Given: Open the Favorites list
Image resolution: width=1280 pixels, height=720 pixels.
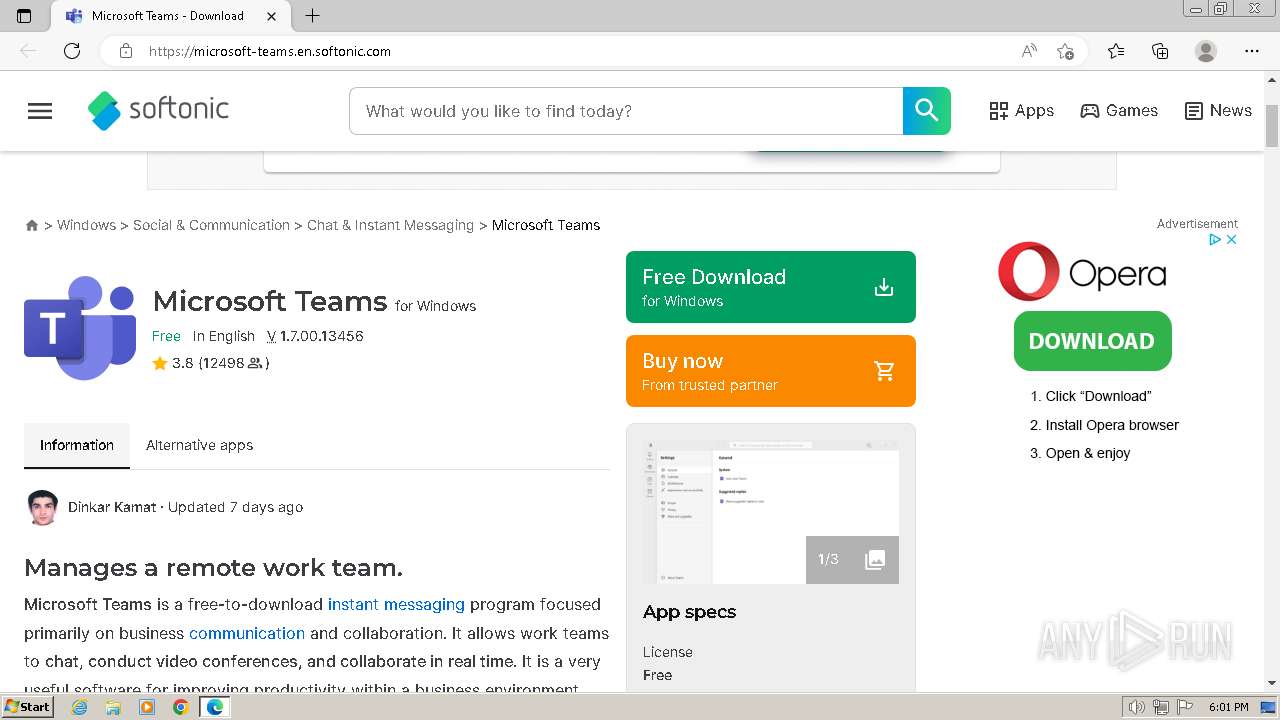Looking at the screenshot, I should [x=1116, y=51].
